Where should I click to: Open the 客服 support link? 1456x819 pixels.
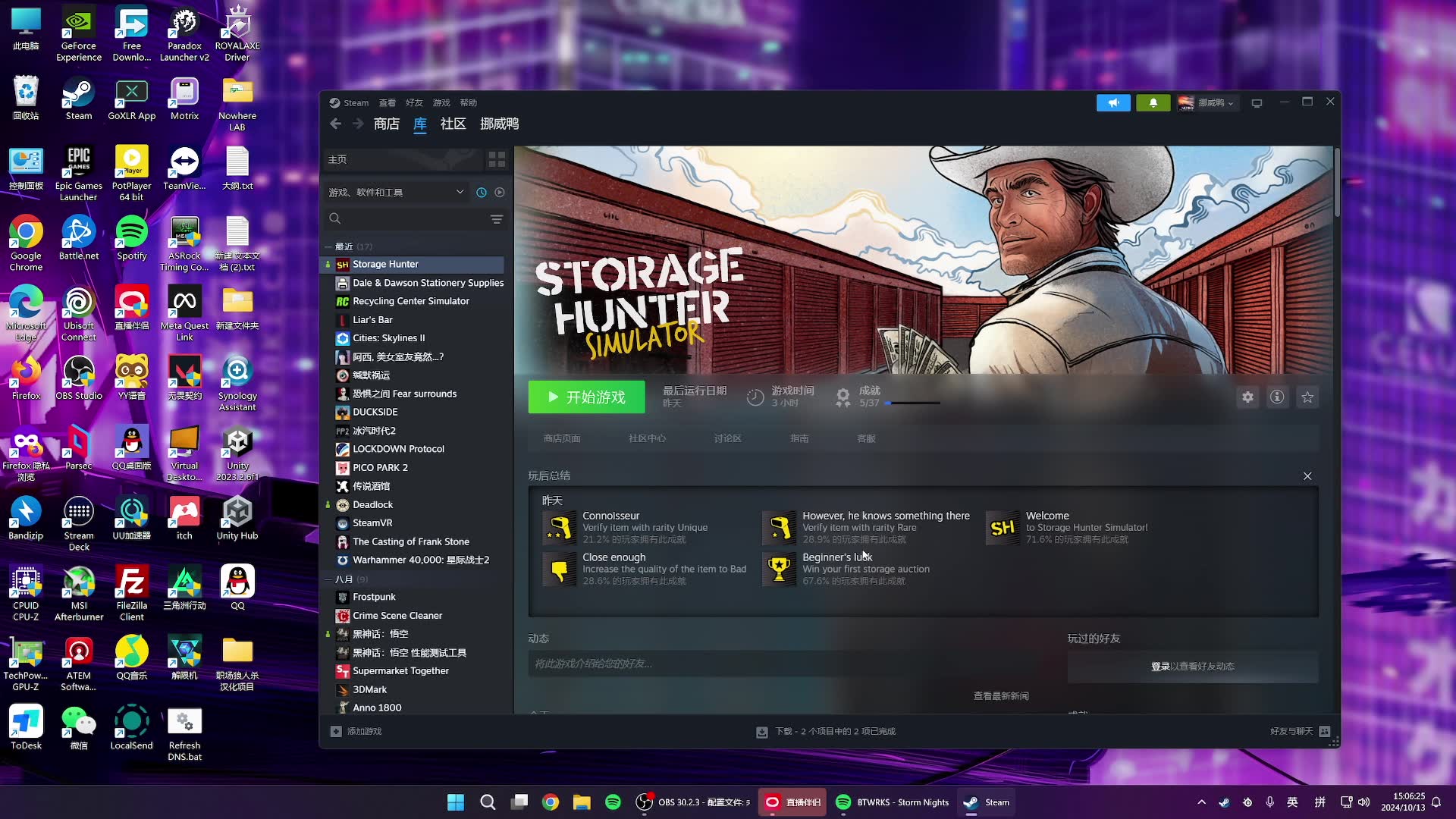click(866, 439)
